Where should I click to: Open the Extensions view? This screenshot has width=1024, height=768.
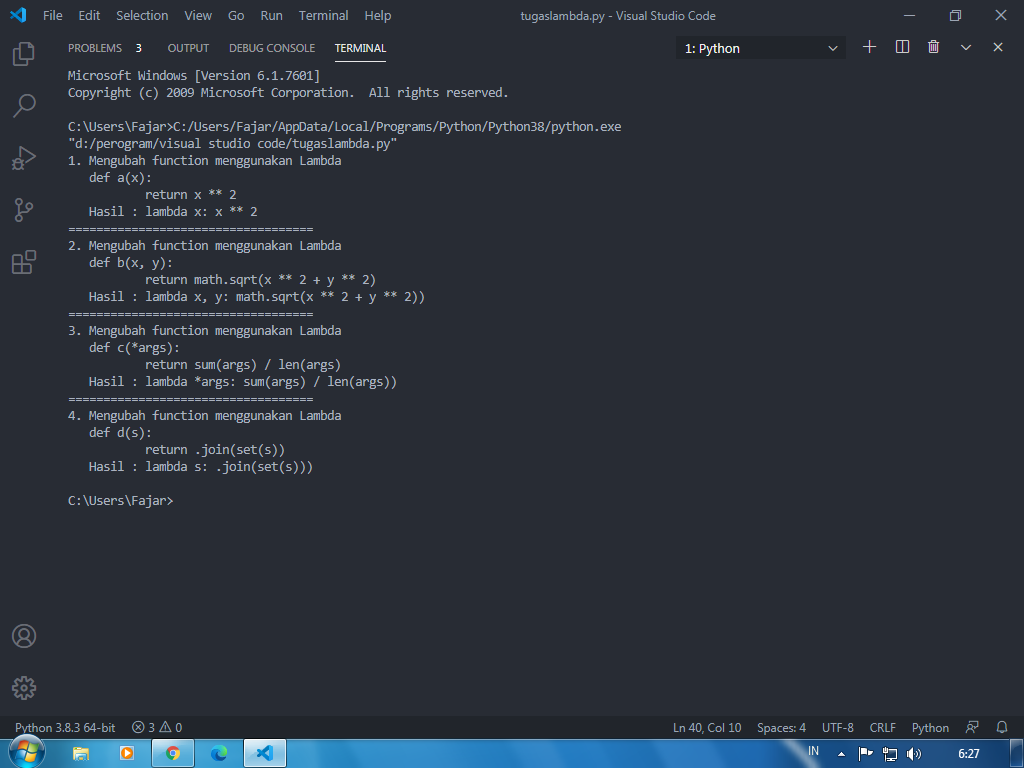(24, 262)
